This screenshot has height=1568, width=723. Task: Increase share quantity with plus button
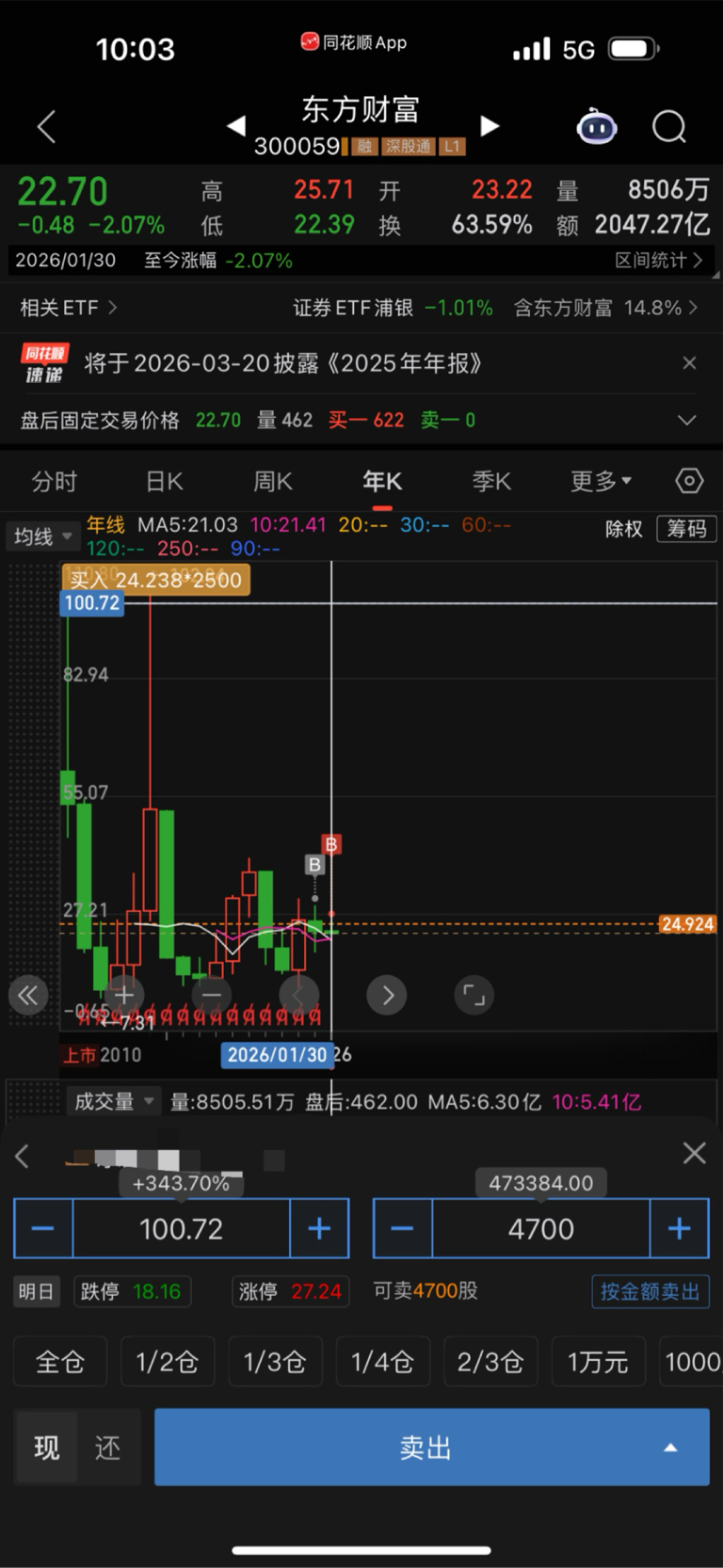pos(679,1228)
